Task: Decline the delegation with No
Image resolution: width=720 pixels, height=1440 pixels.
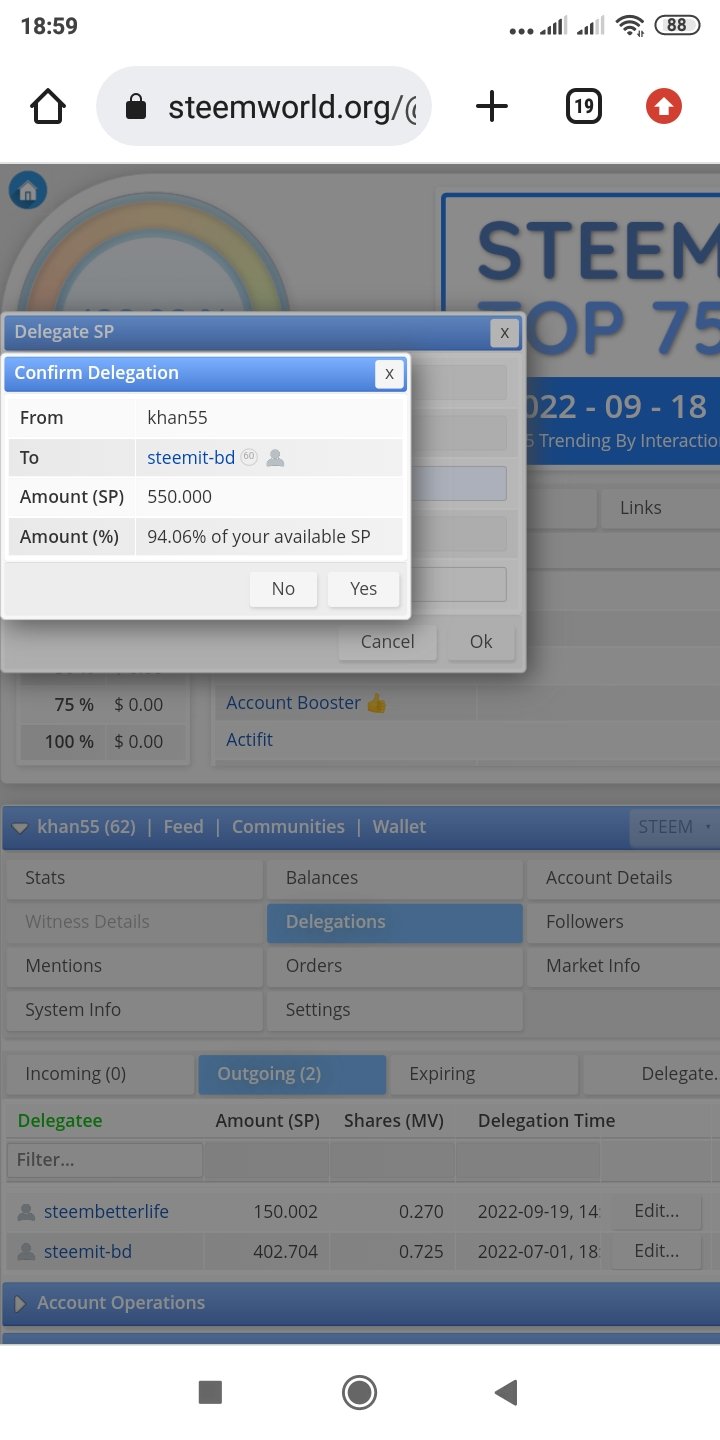Action: tap(283, 589)
